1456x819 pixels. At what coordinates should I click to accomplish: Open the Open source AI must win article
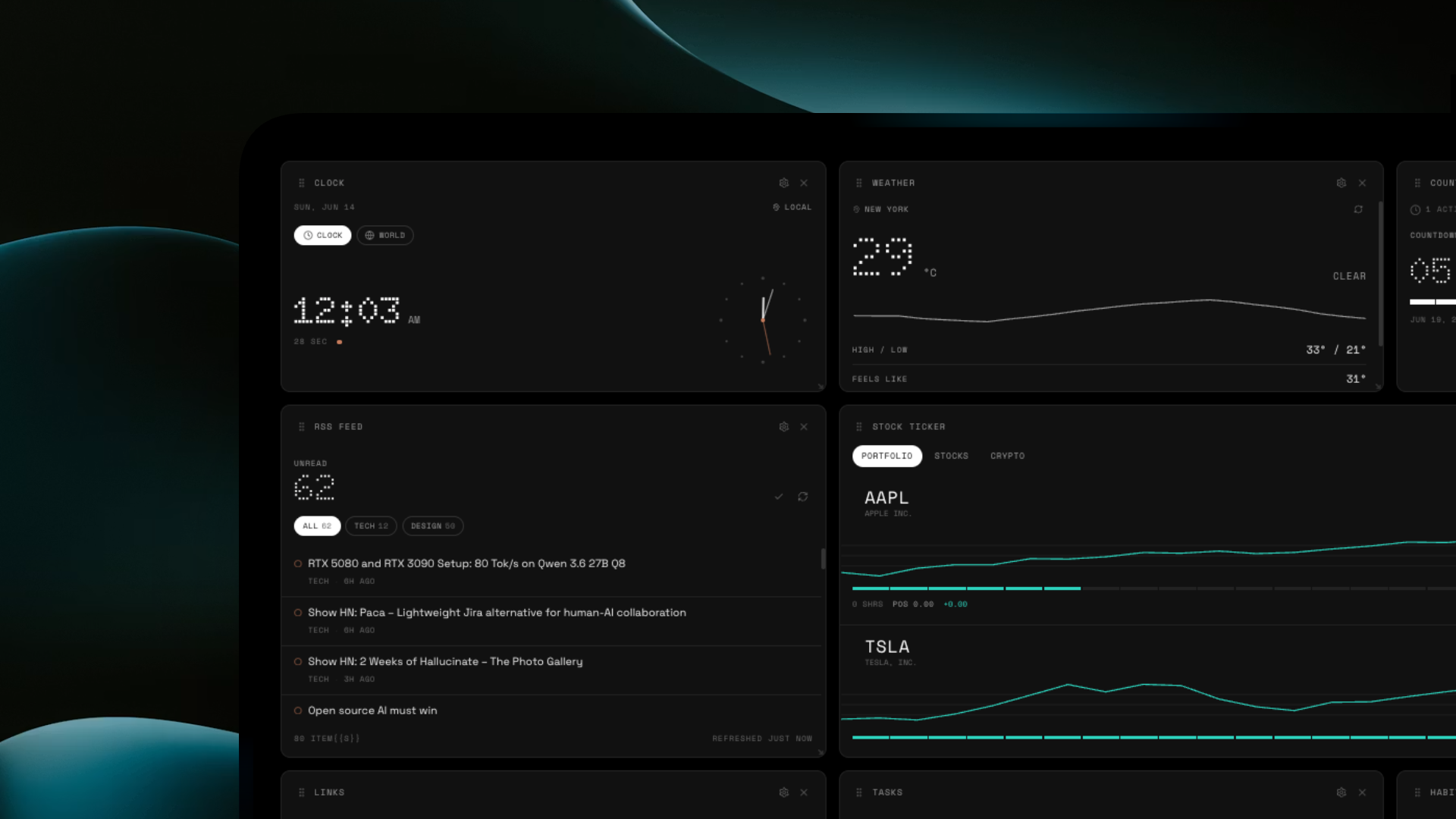pyautogui.click(x=372, y=711)
